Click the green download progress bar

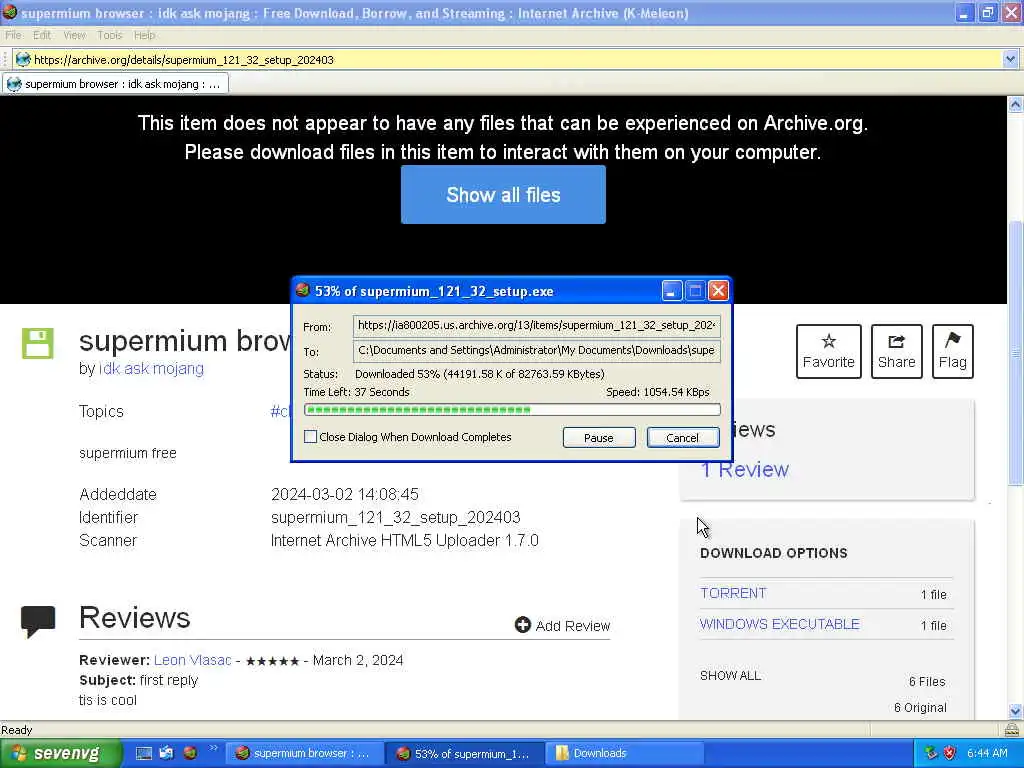(x=512, y=409)
